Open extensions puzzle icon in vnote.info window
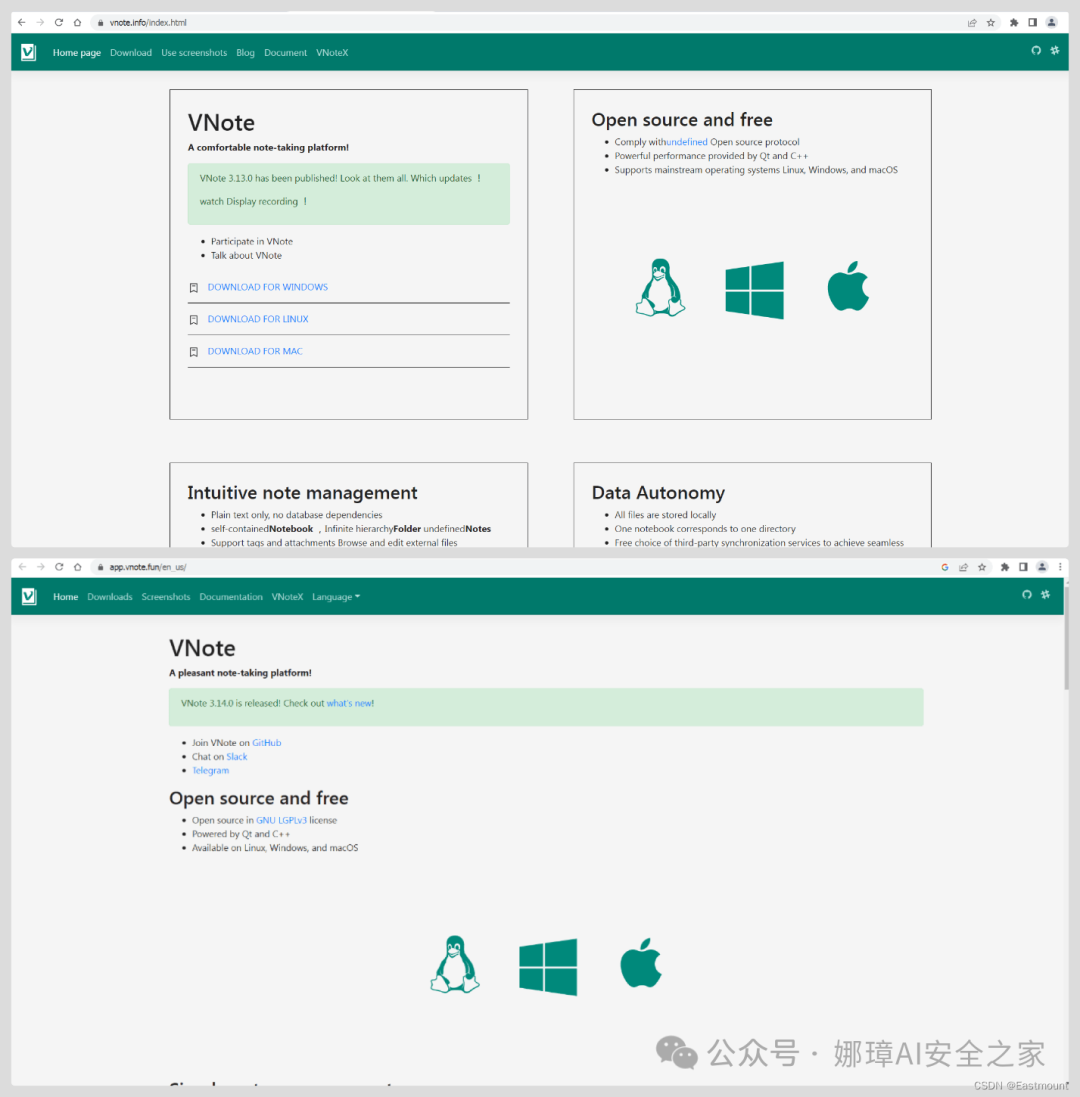Screen dimensions: 1080x1097 click(1014, 22)
